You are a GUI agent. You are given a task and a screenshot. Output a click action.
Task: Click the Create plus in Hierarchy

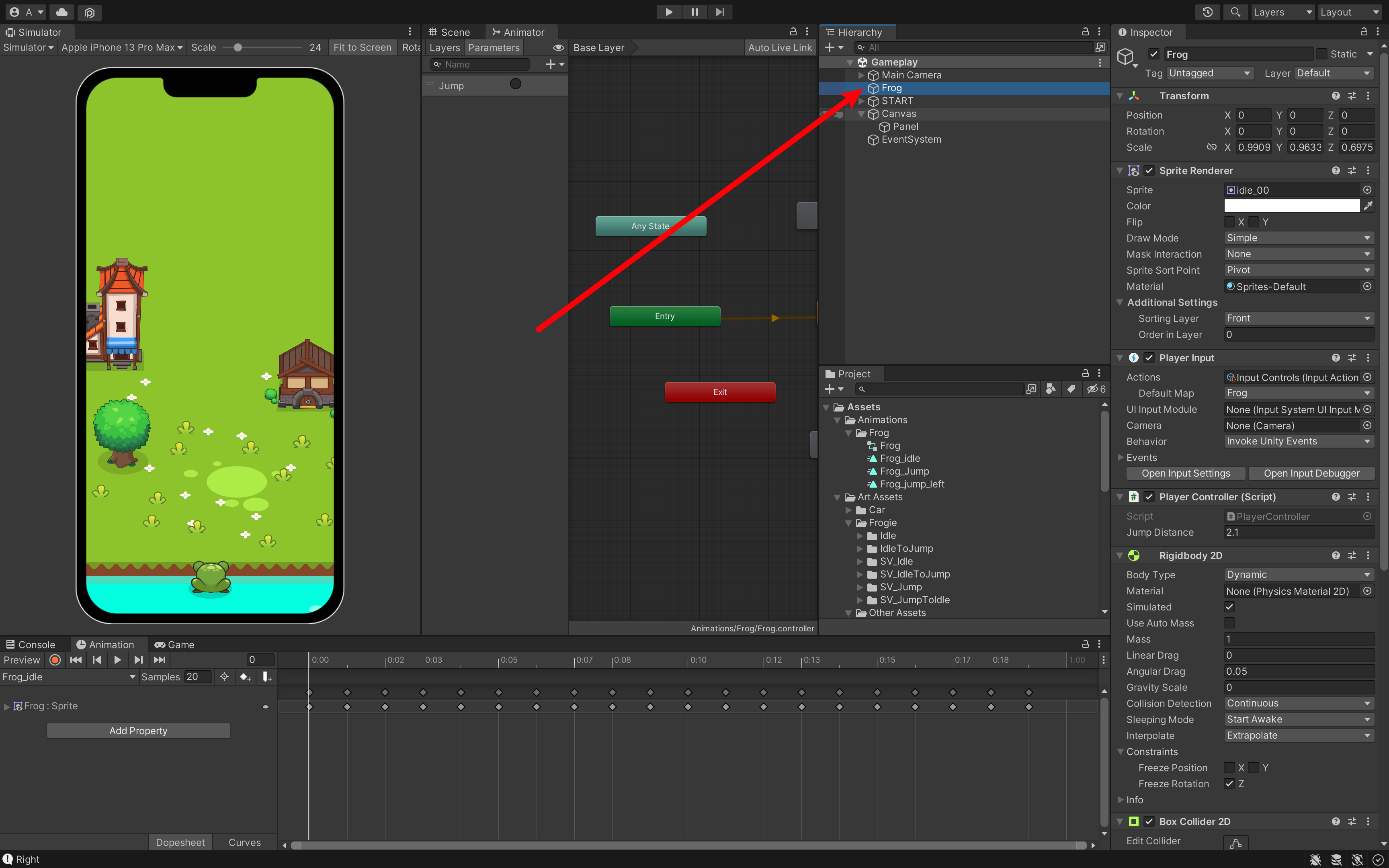point(834,48)
